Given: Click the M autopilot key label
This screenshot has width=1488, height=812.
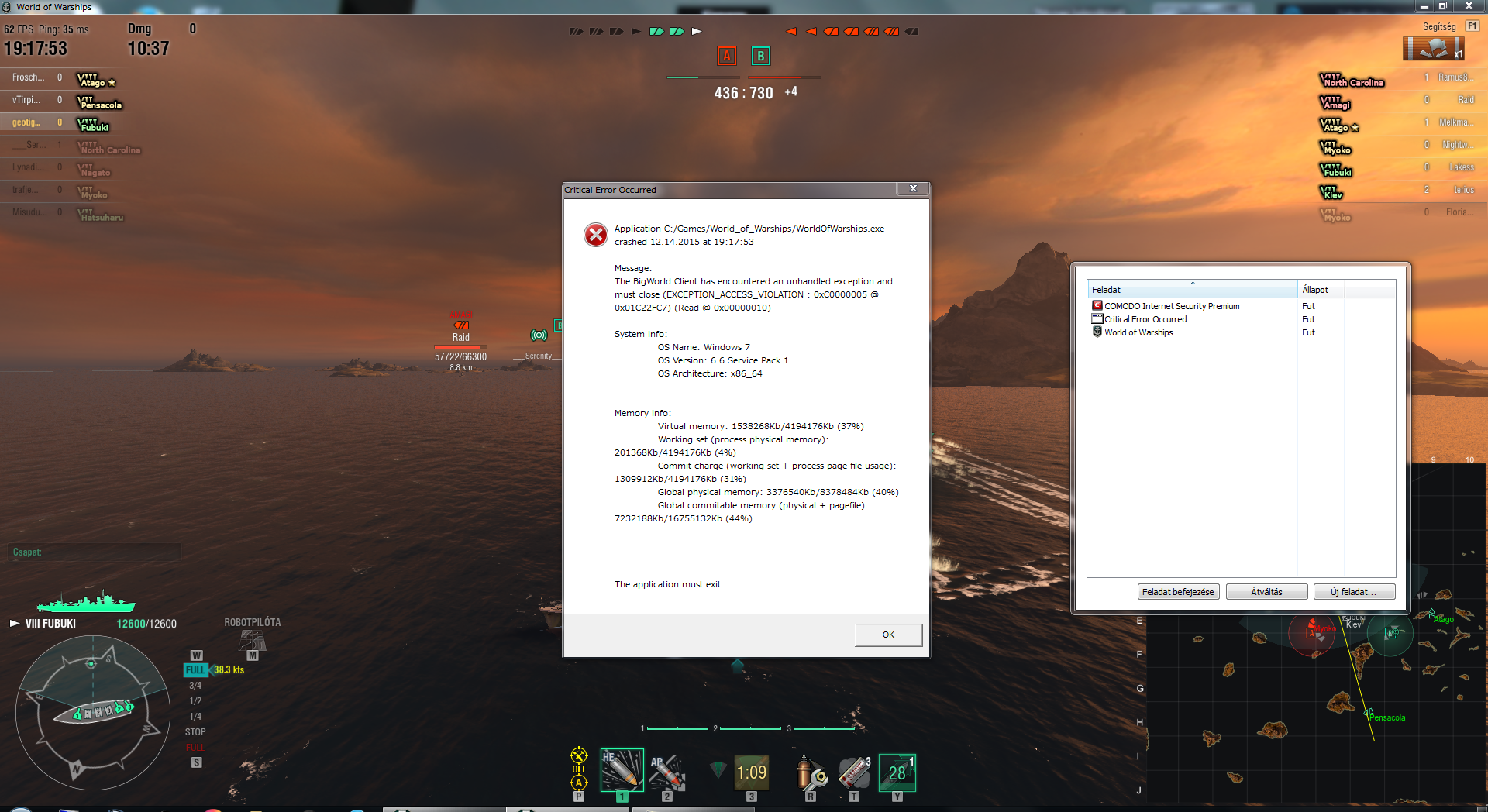Looking at the screenshot, I should pyautogui.click(x=253, y=655).
